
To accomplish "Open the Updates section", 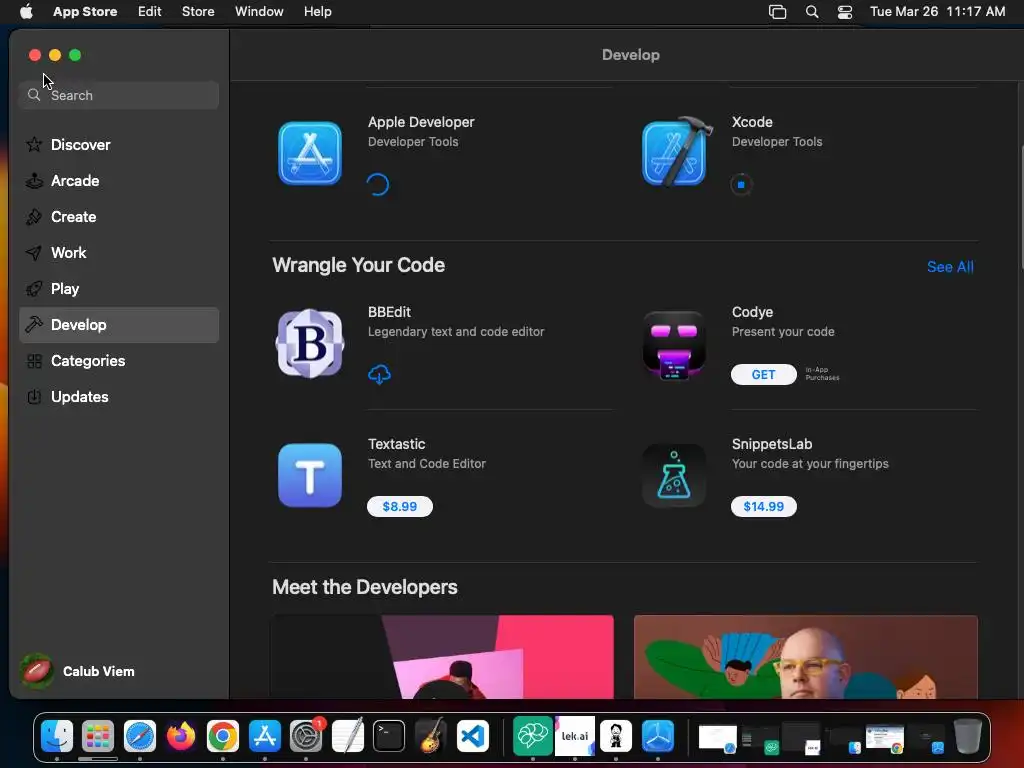I will pyautogui.click(x=119, y=396).
